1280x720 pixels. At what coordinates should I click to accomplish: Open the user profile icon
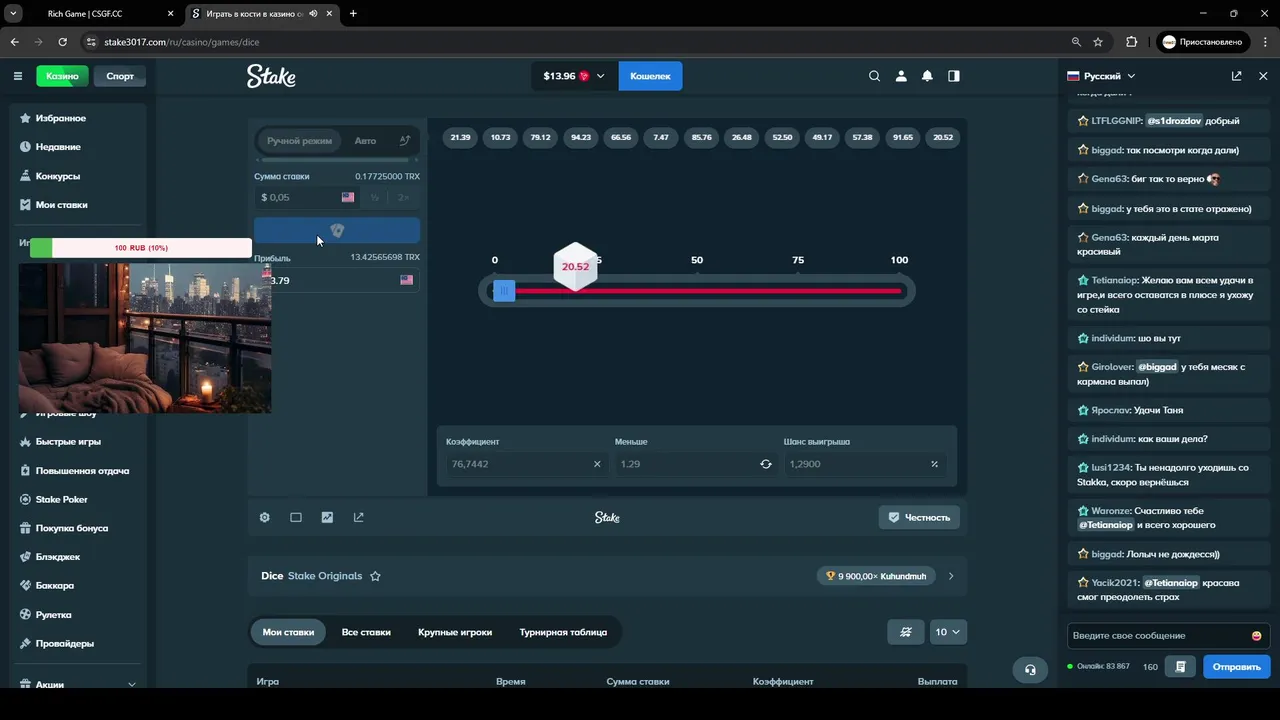click(901, 76)
